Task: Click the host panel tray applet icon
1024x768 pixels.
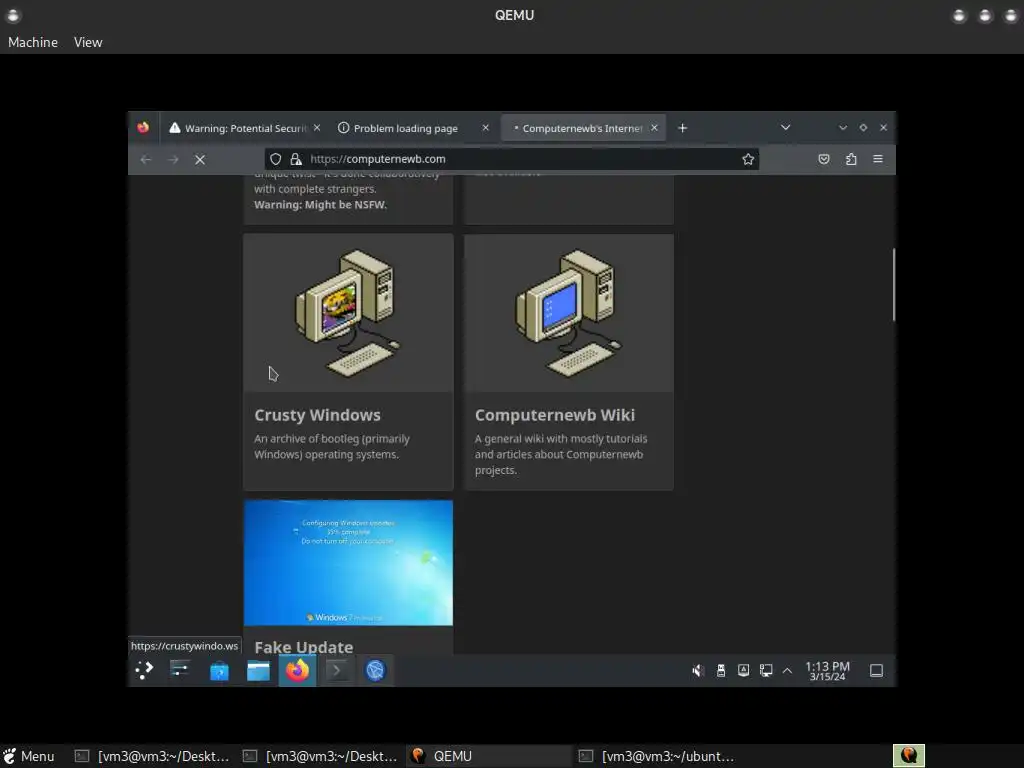Action: [x=908, y=756]
